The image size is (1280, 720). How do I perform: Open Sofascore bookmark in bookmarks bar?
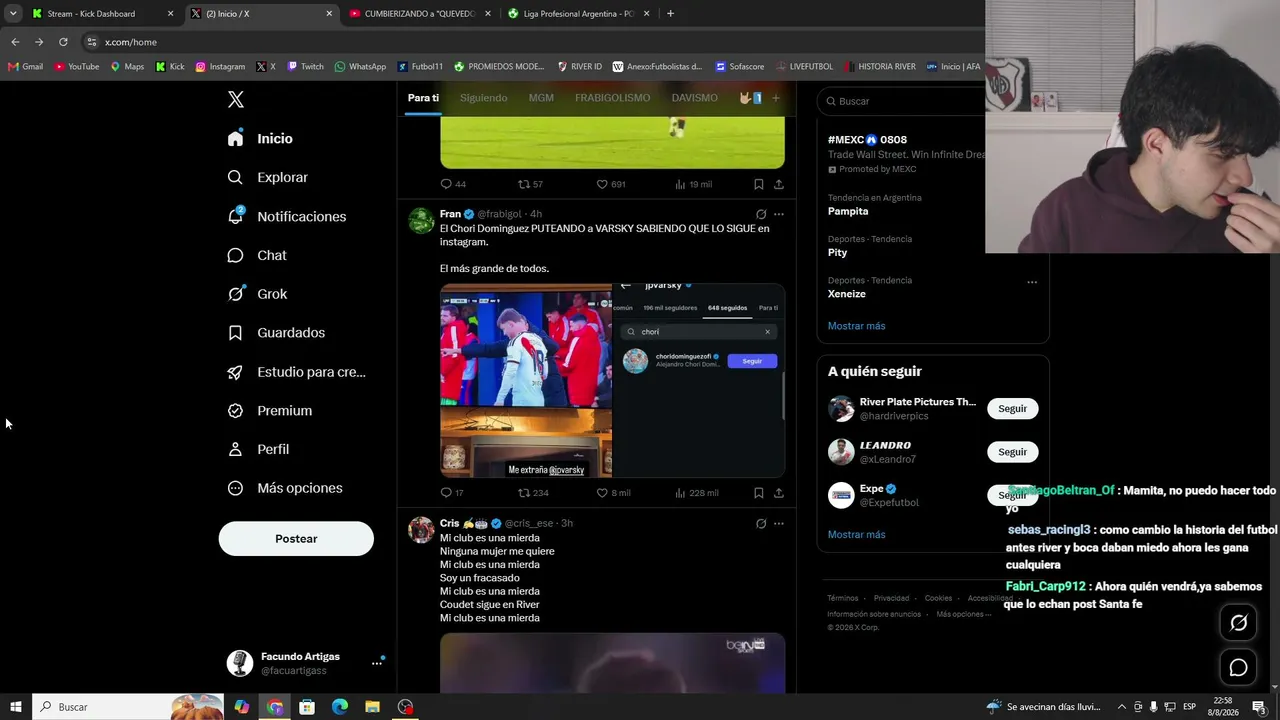tap(740, 67)
